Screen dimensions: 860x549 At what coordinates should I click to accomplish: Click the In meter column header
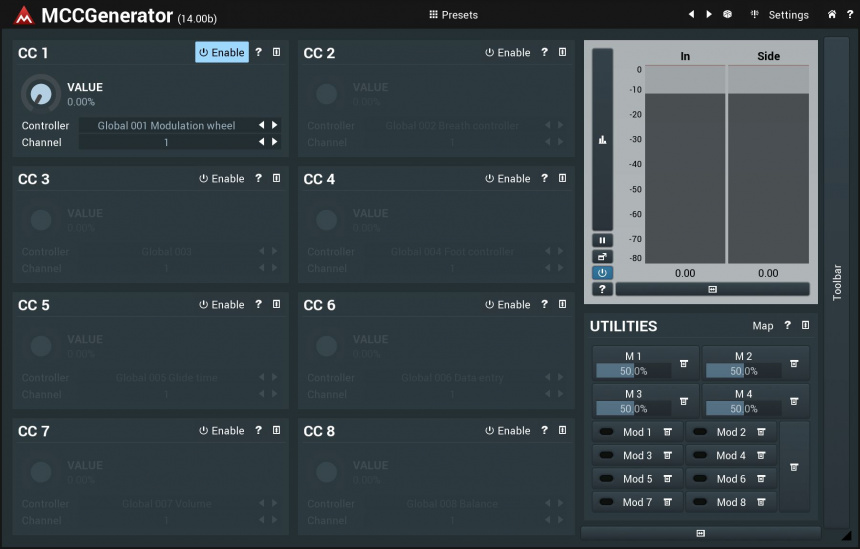pos(685,56)
